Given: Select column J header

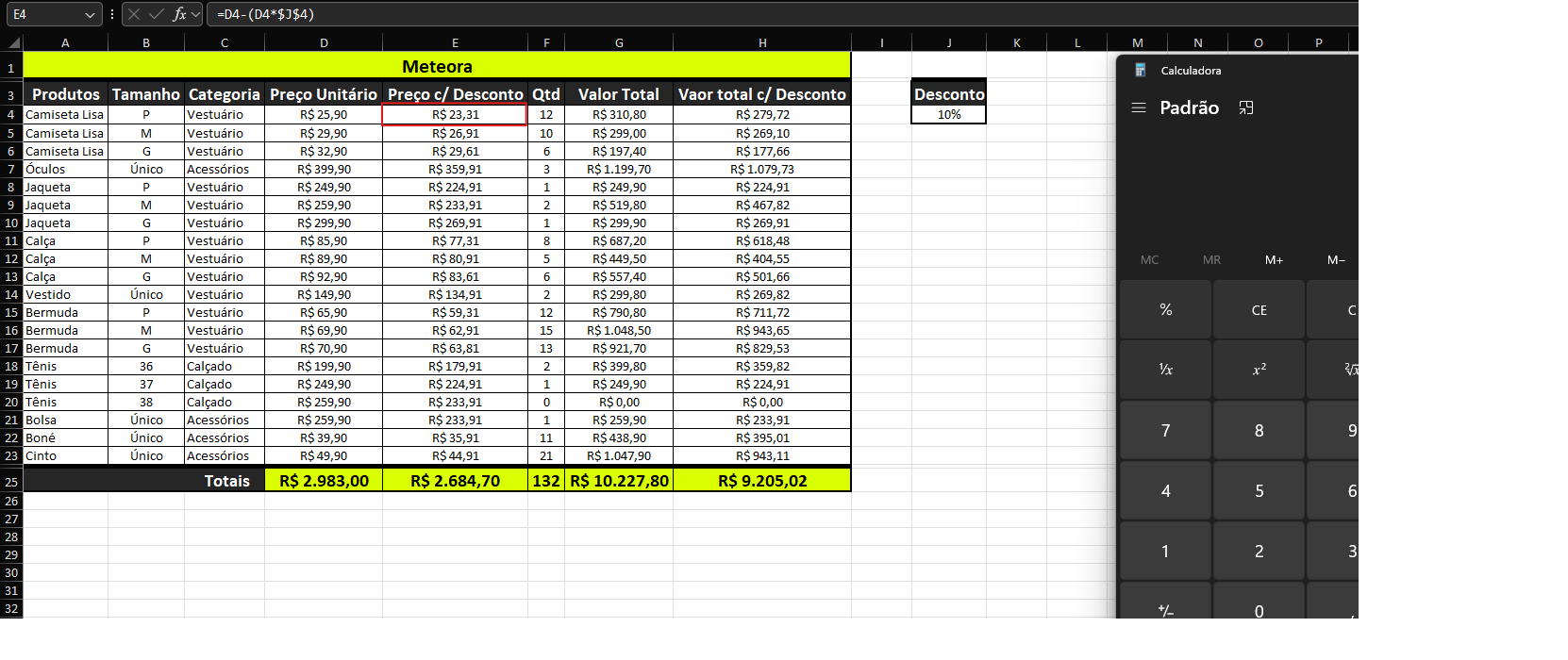Looking at the screenshot, I should point(949,42).
